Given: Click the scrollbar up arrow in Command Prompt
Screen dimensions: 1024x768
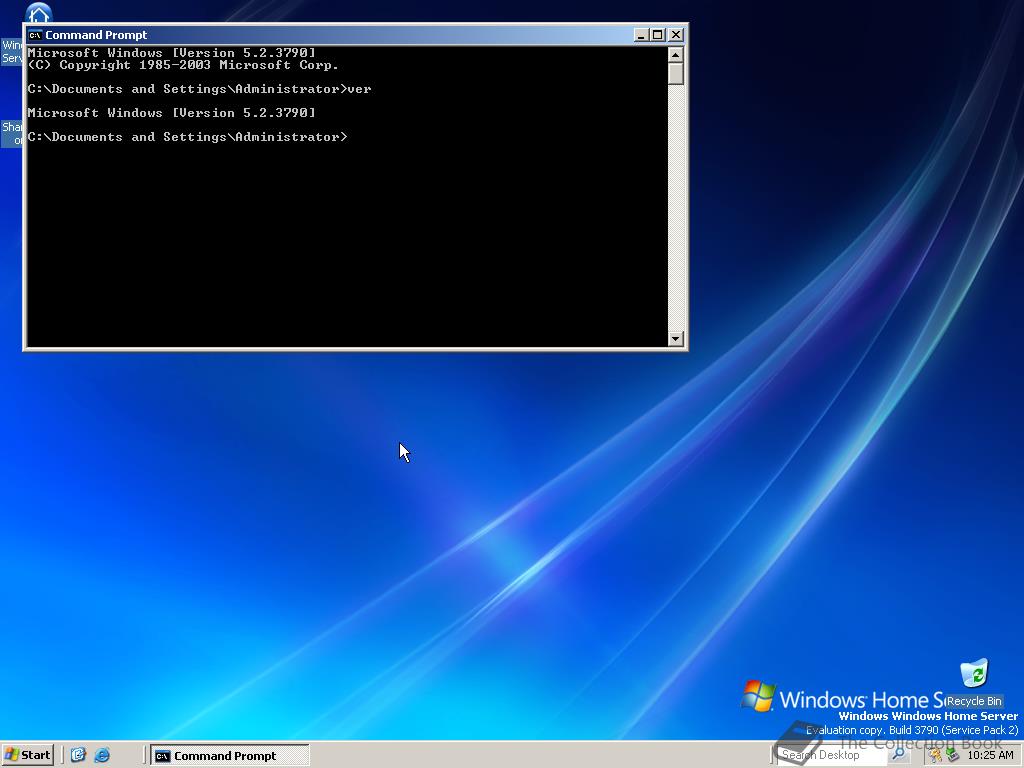Looking at the screenshot, I should [x=675, y=54].
